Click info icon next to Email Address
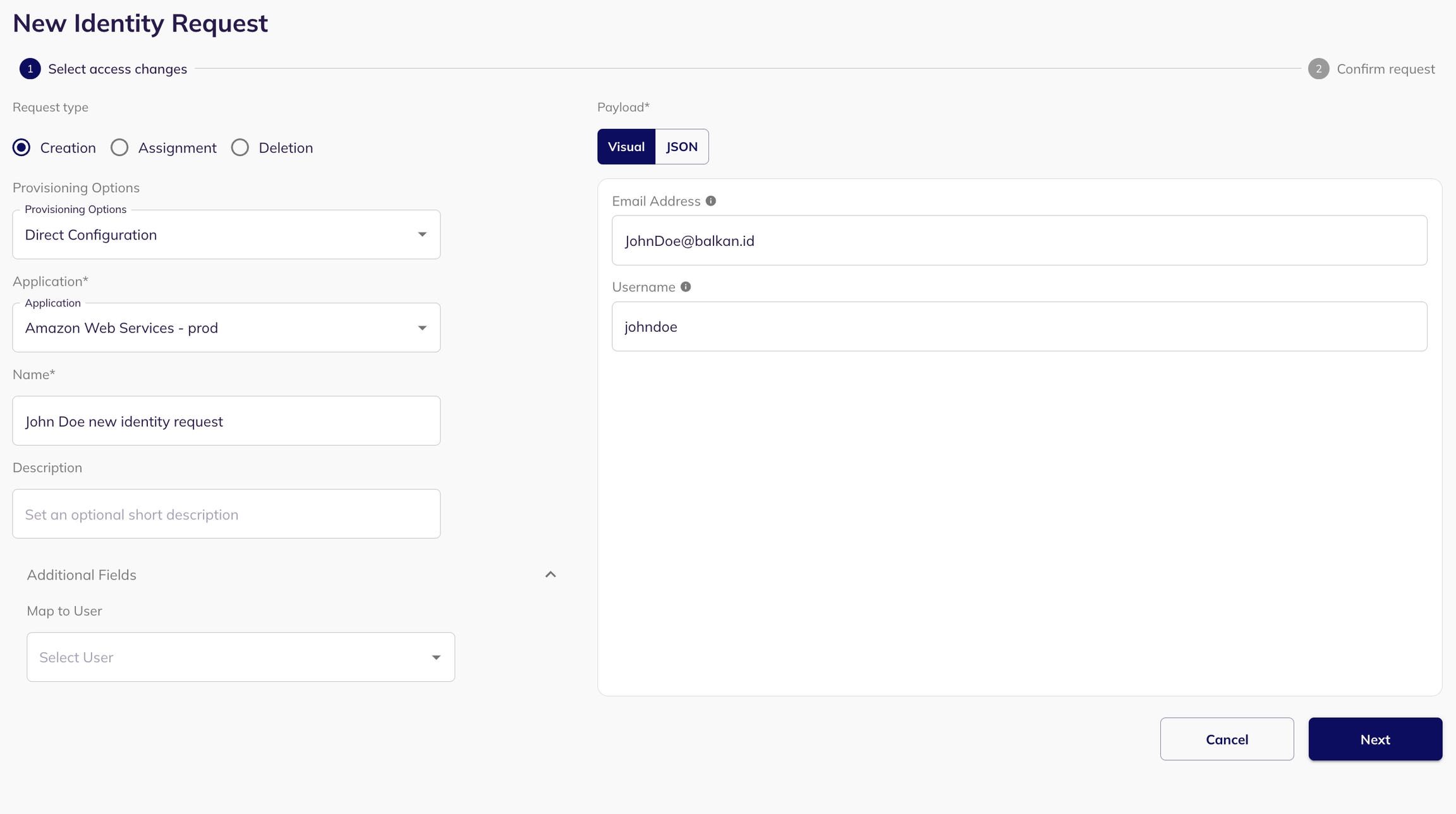This screenshot has height=814, width=1456. tap(710, 201)
